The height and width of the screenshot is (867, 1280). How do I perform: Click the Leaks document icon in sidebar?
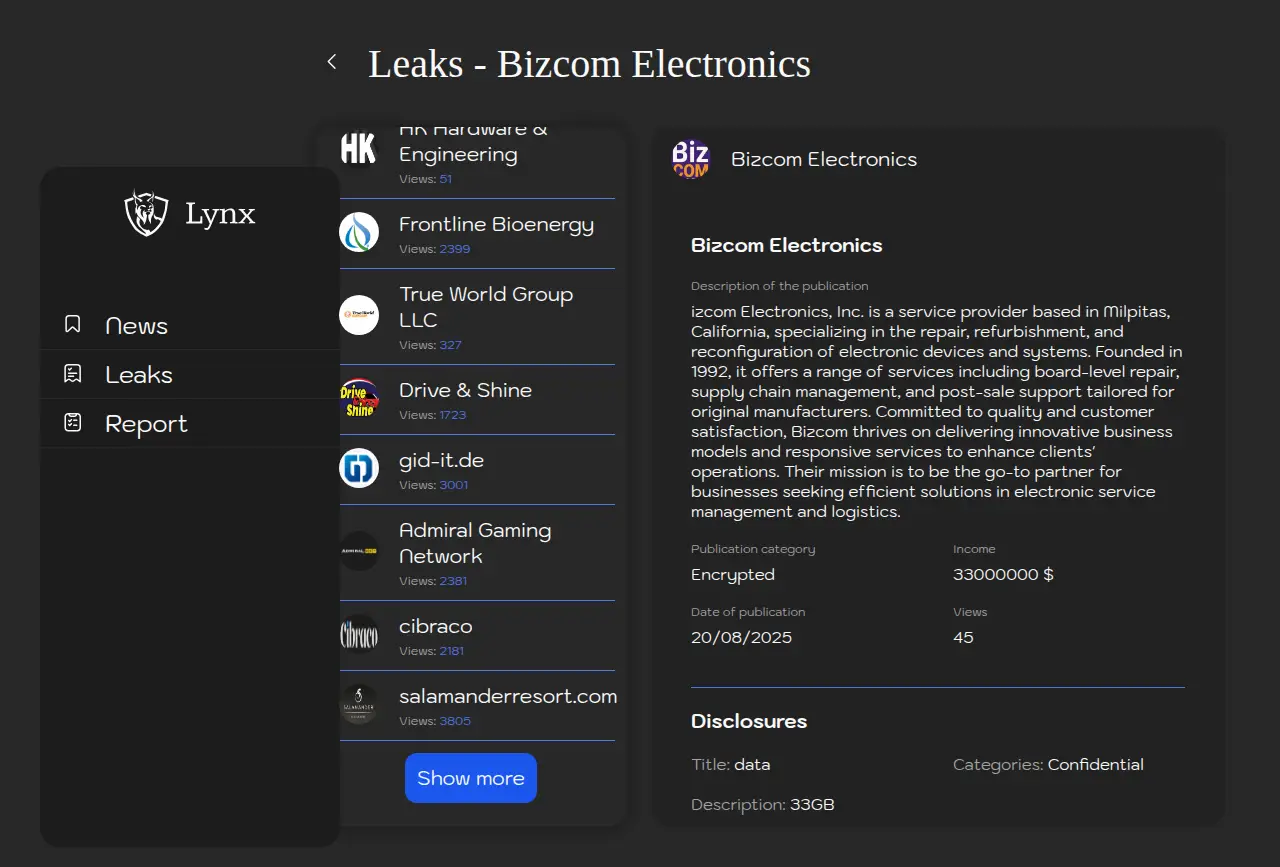click(x=73, y=374)
